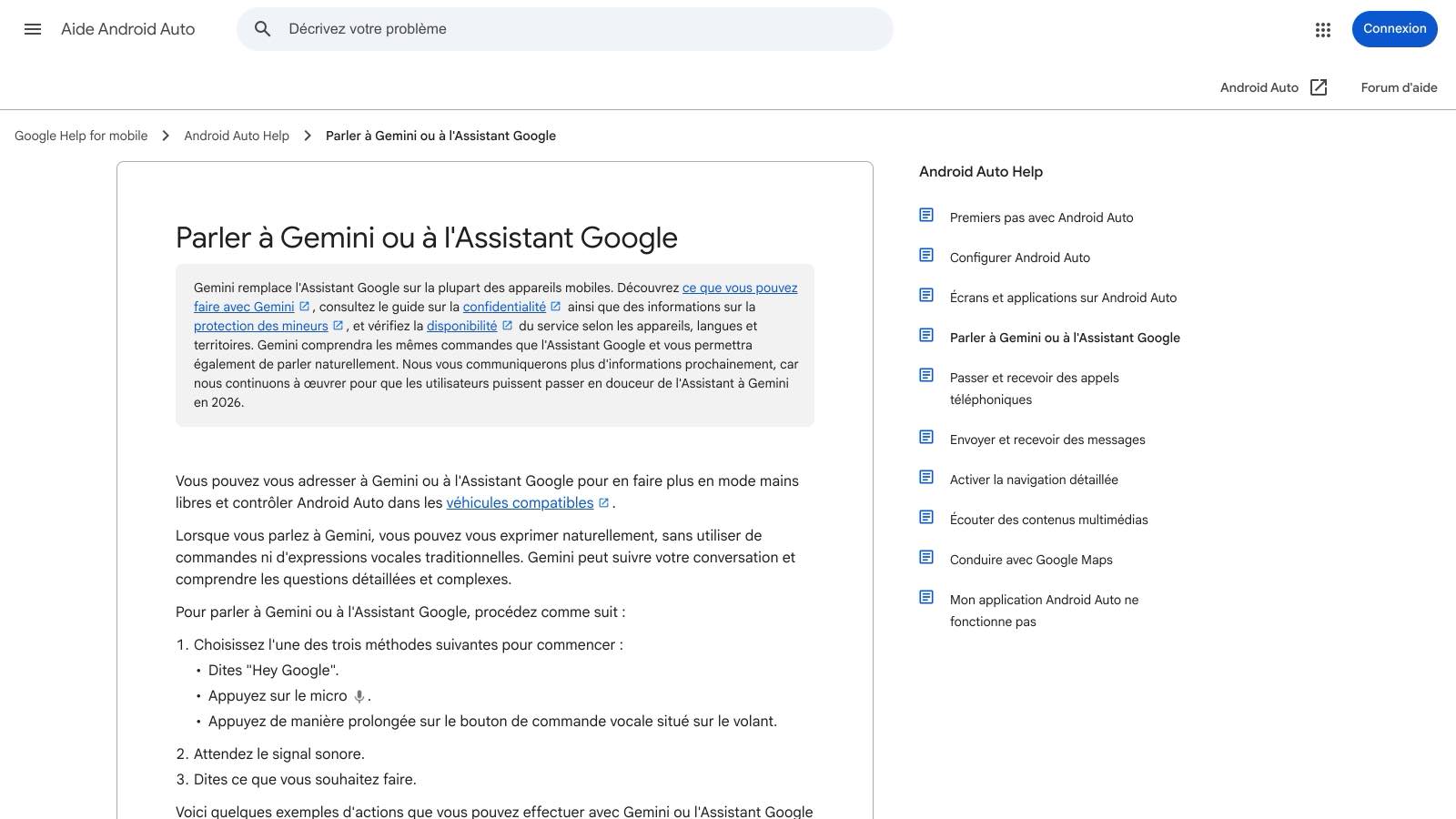This screenshot has height=819, width=1456.
Task: Go to Forum d'aide
Action: click(x=1399, y=87)
